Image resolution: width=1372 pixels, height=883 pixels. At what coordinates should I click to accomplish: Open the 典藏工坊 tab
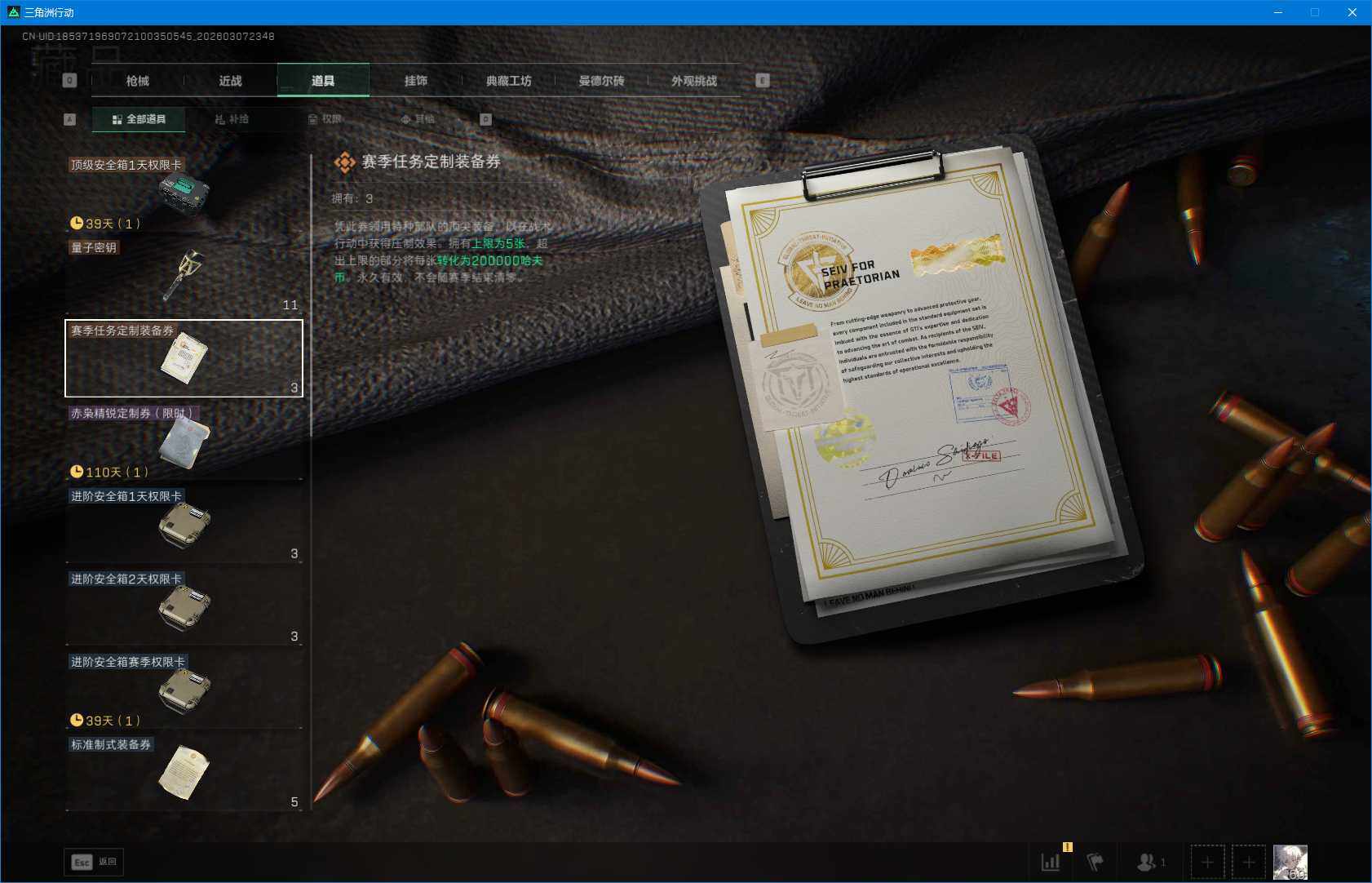pos(508,81)
